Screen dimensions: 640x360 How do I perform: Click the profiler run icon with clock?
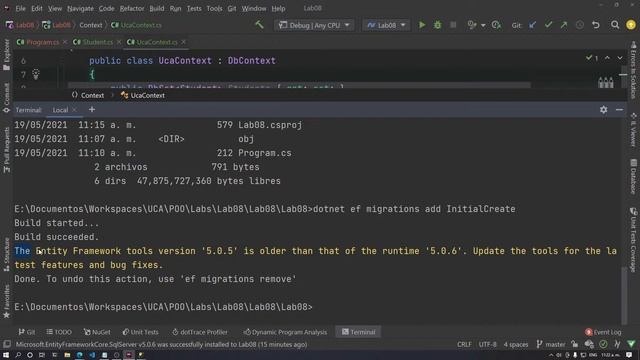pyautogui.click(x=496, y=25)
